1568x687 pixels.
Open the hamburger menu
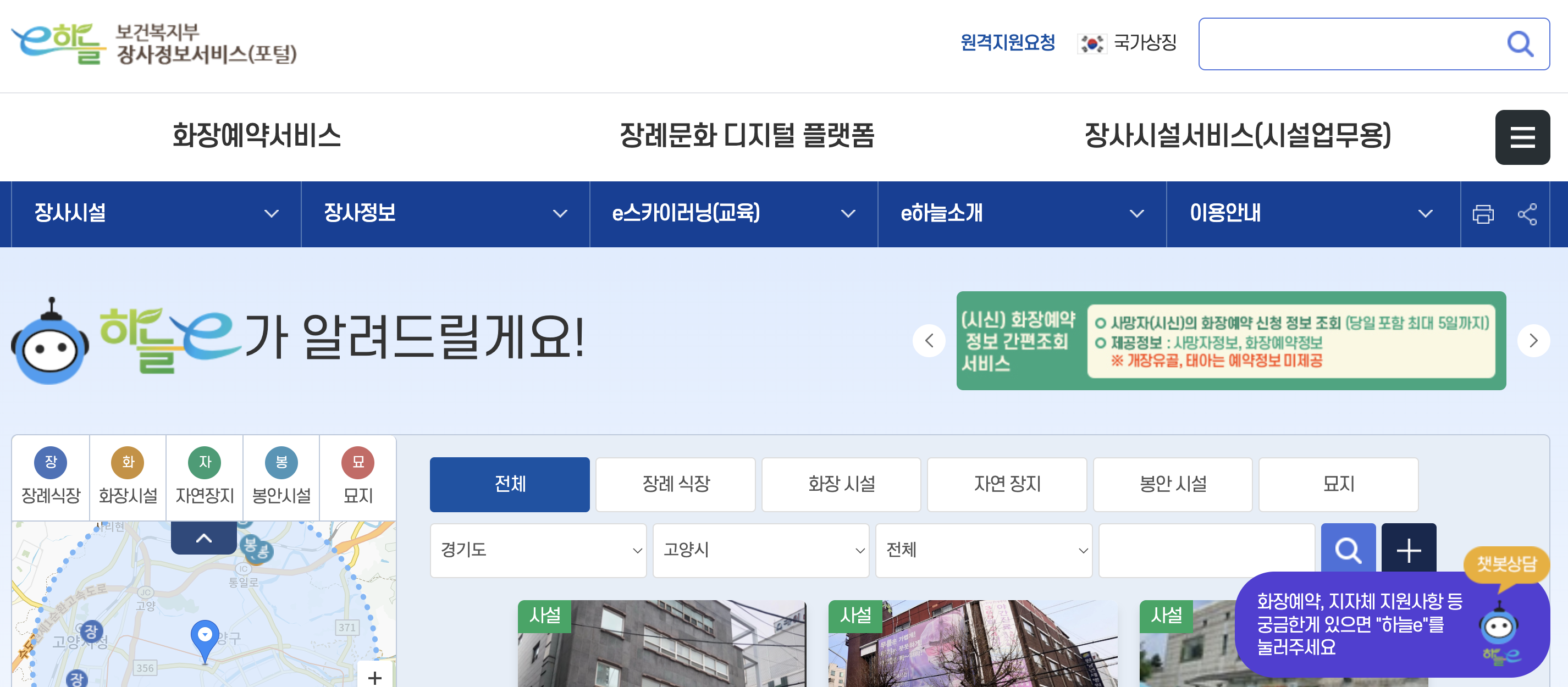point(1523,137)
